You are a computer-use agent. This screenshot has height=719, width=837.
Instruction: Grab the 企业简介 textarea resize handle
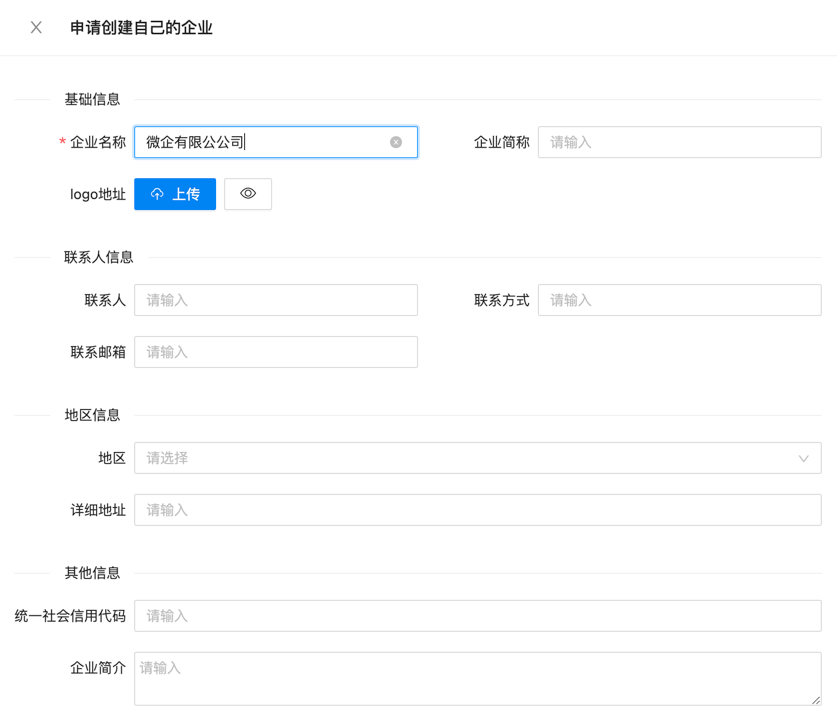(x=816, y=700)
